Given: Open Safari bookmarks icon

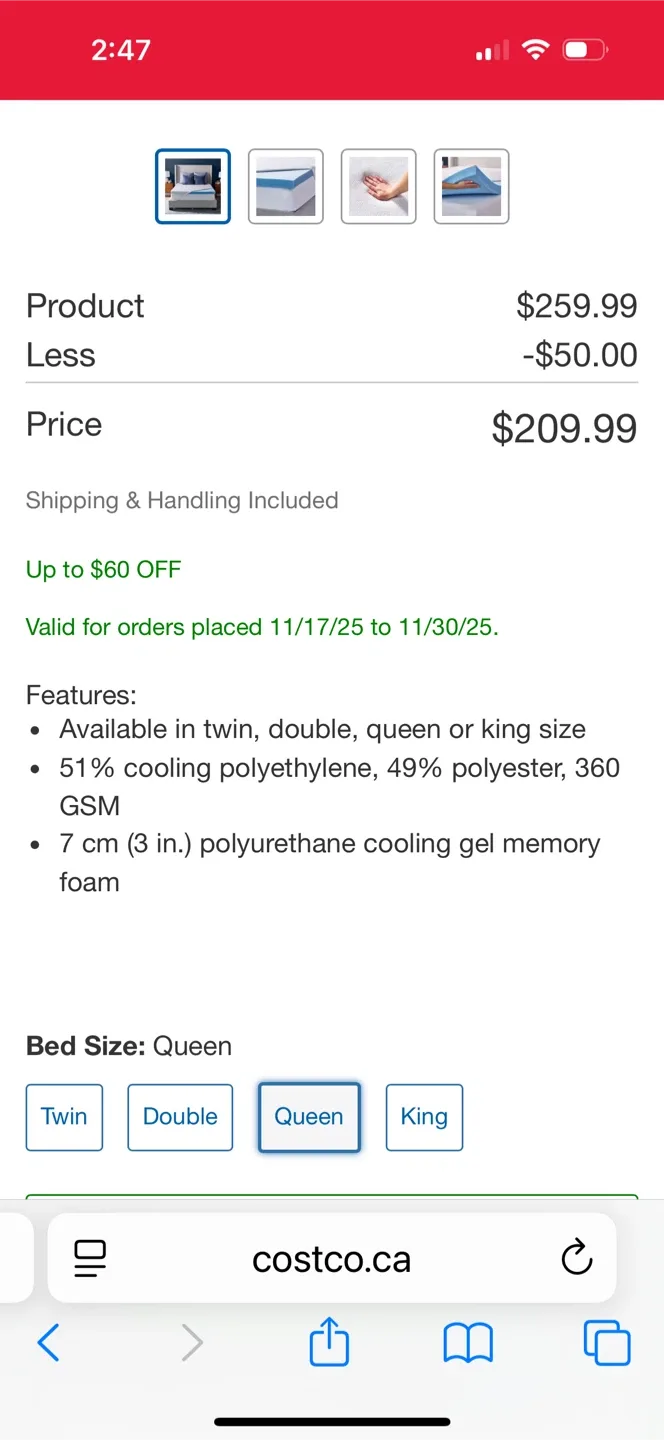Looking at the screenshot, I should pyautogui.click(x=467, y=1343).
